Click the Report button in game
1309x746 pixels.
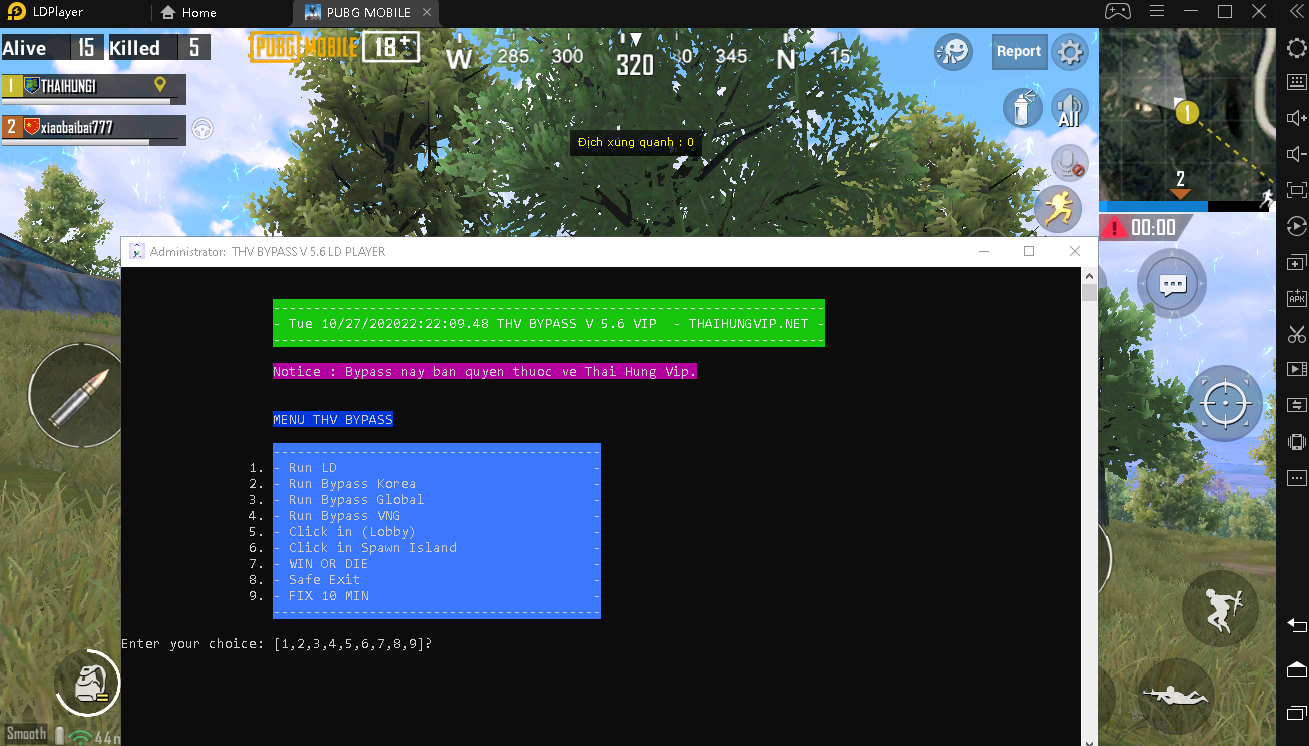(1019, 51)
